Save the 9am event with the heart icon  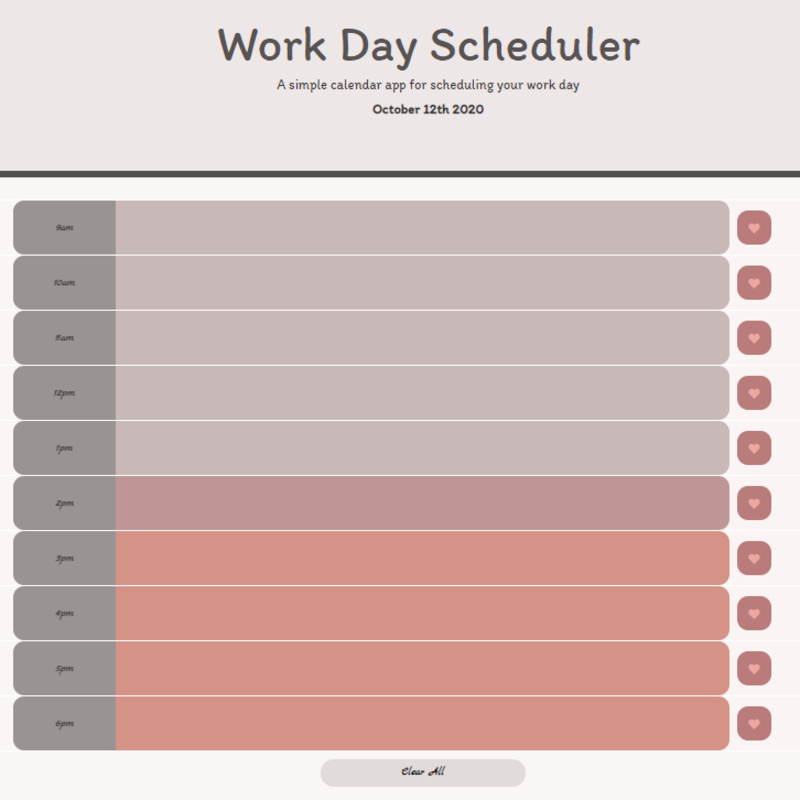pos(755,227)
